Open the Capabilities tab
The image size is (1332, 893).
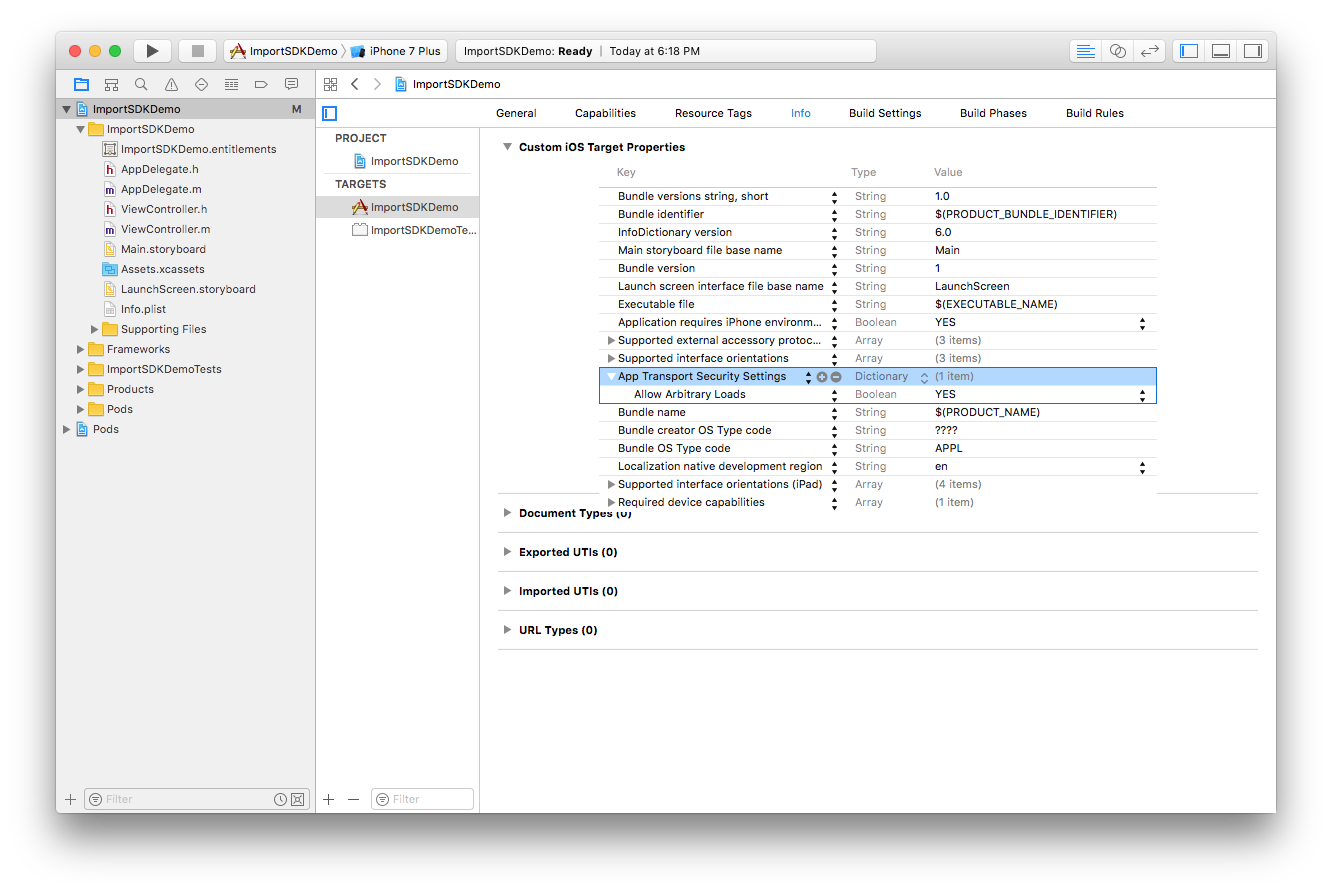click(605, 113)
